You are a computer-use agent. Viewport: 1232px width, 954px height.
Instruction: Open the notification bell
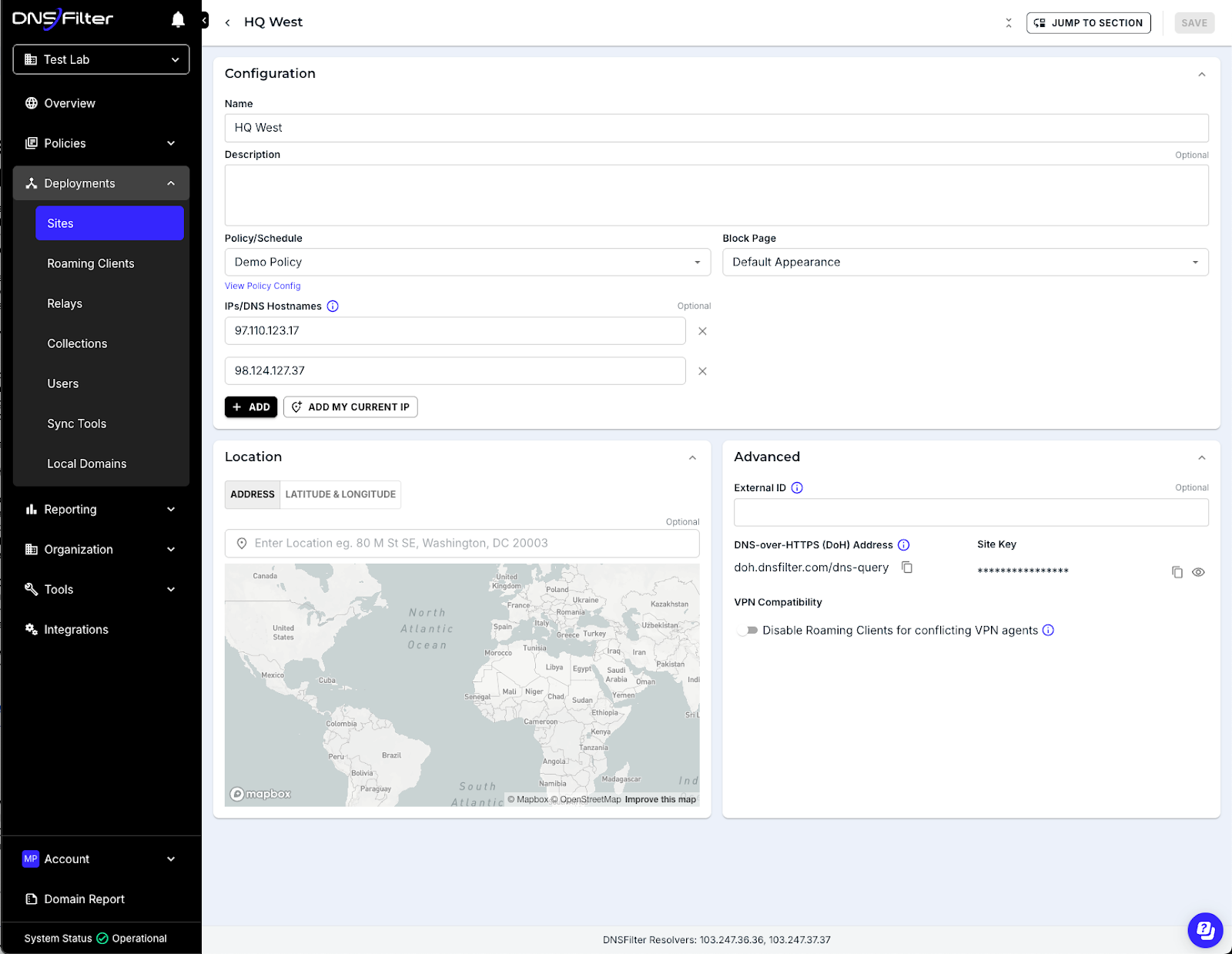(177, 19)
